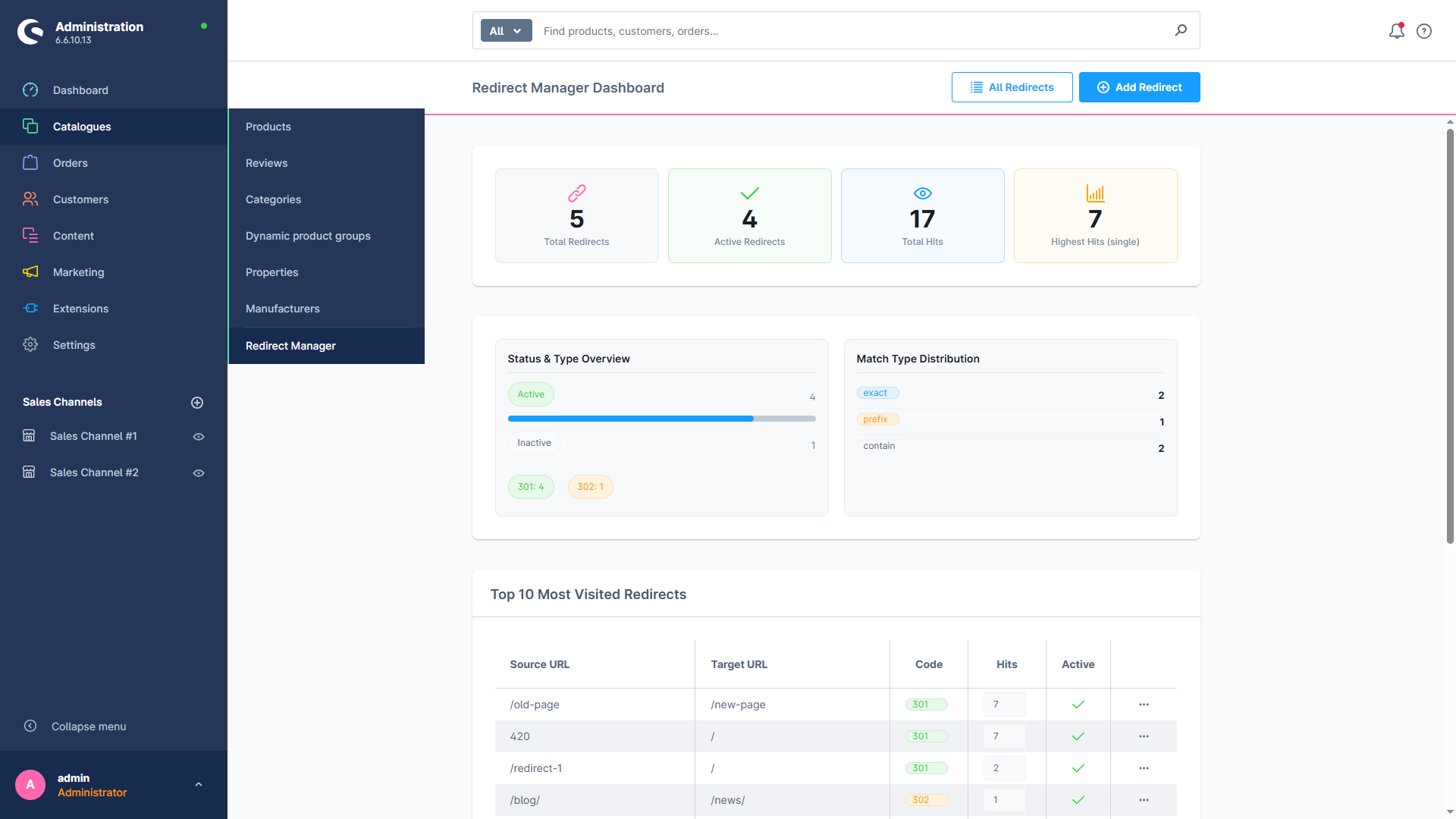Image resolution: width=1456 pixels, height=819 pixels.
Task: Open Properties in Catalogues submenu
Action: [x=326, y=272]
